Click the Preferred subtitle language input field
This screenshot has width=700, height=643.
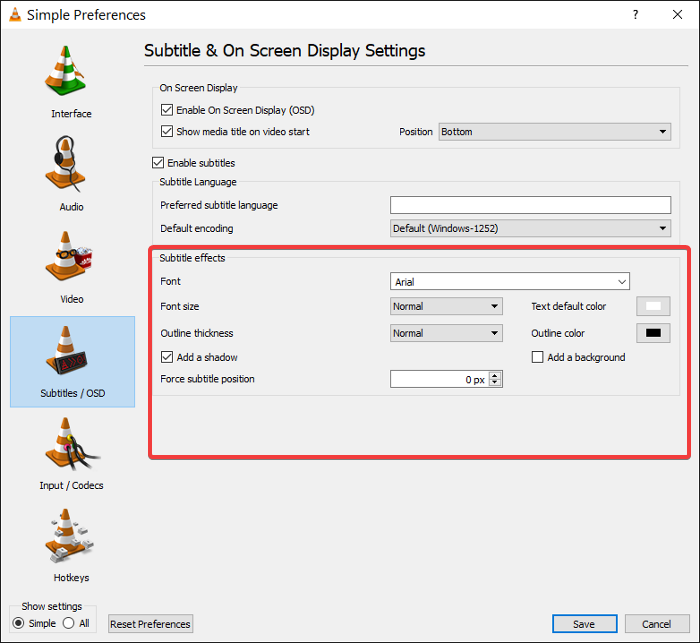click(x=530, y=205)
